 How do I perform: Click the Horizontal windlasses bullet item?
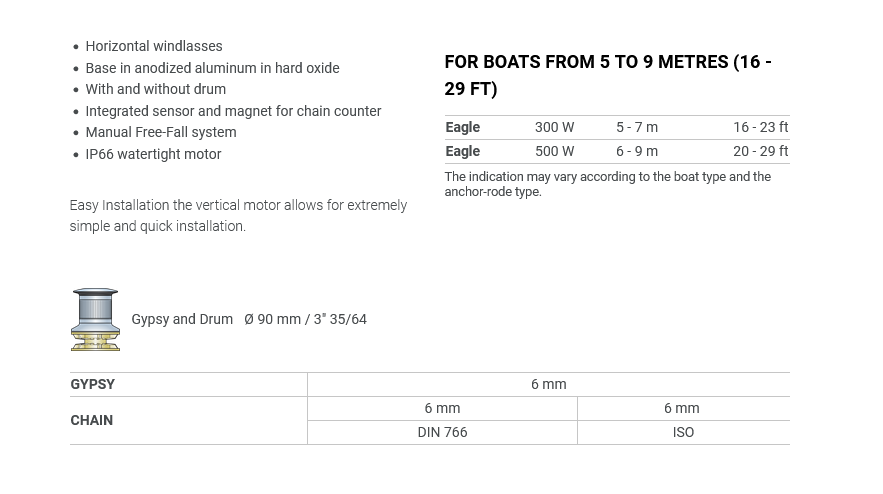[154, 46]
